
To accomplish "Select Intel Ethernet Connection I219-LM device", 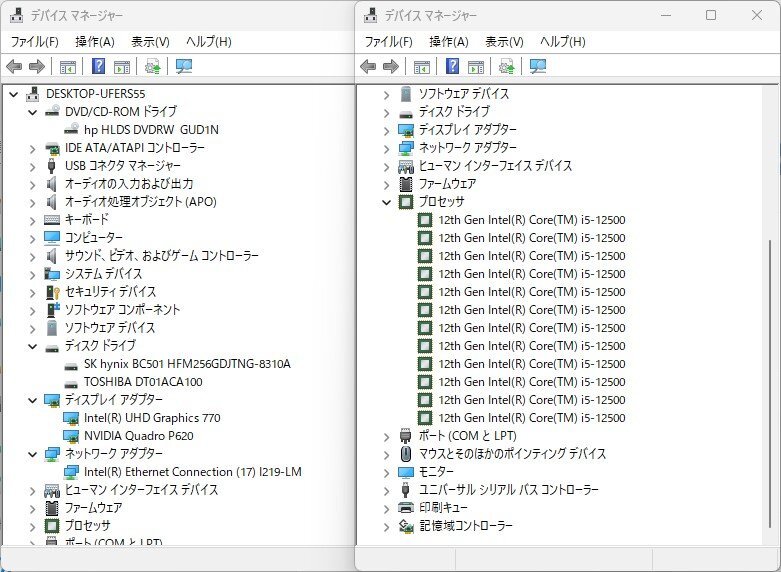I will (192, 472).
